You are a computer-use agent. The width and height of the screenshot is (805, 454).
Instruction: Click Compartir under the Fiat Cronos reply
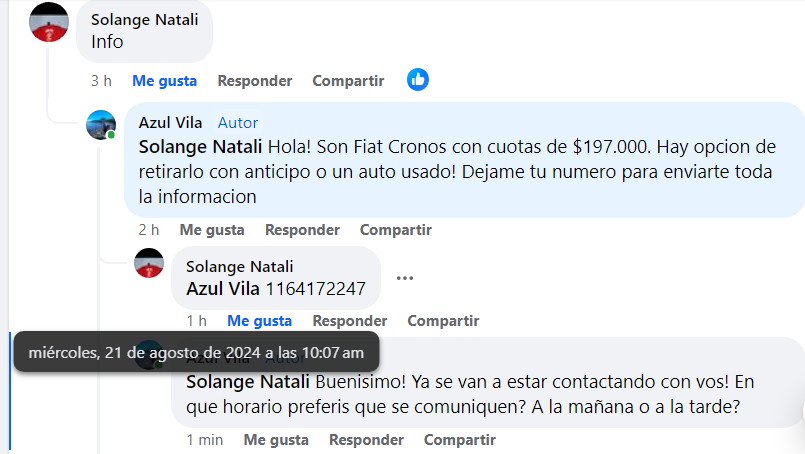pos(395,230)
